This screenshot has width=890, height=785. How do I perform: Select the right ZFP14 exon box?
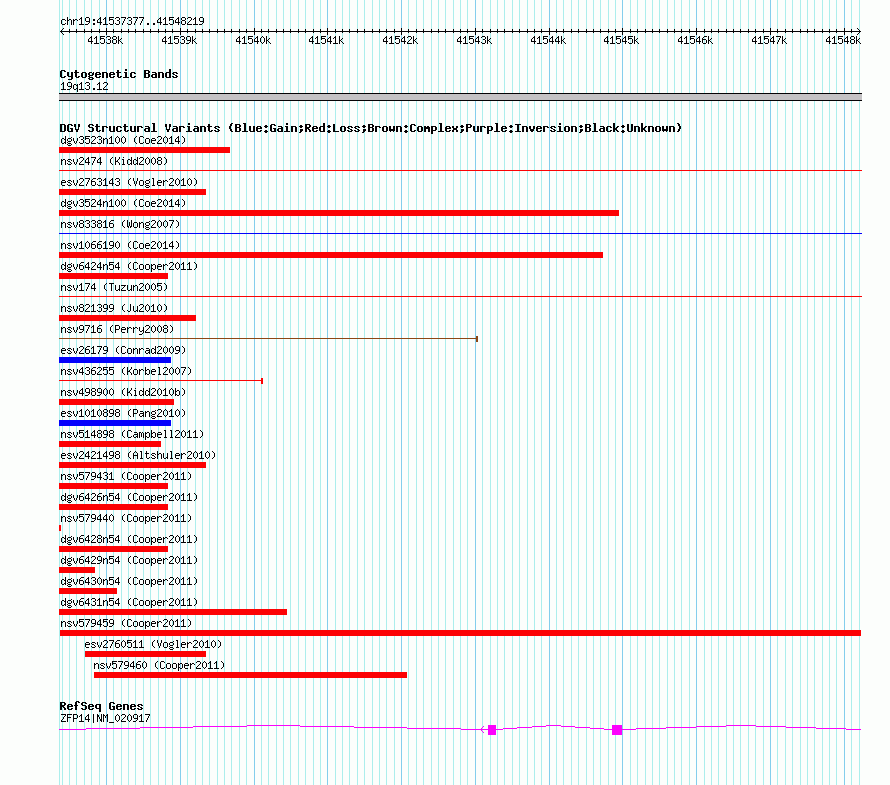tap(617, 730)
